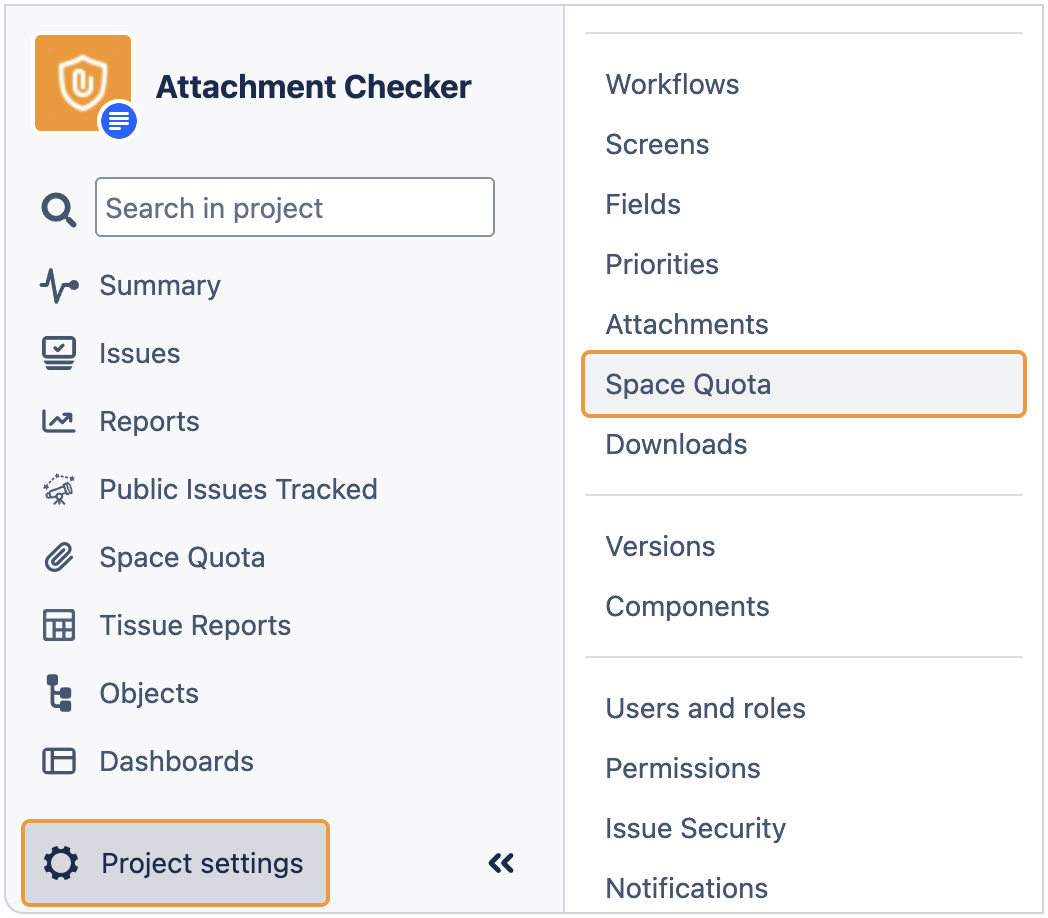Image resolution: width=1048 pixels, height=918 pixels.
Task: Click the Dashboards panel icon
Action: (59, 761)
